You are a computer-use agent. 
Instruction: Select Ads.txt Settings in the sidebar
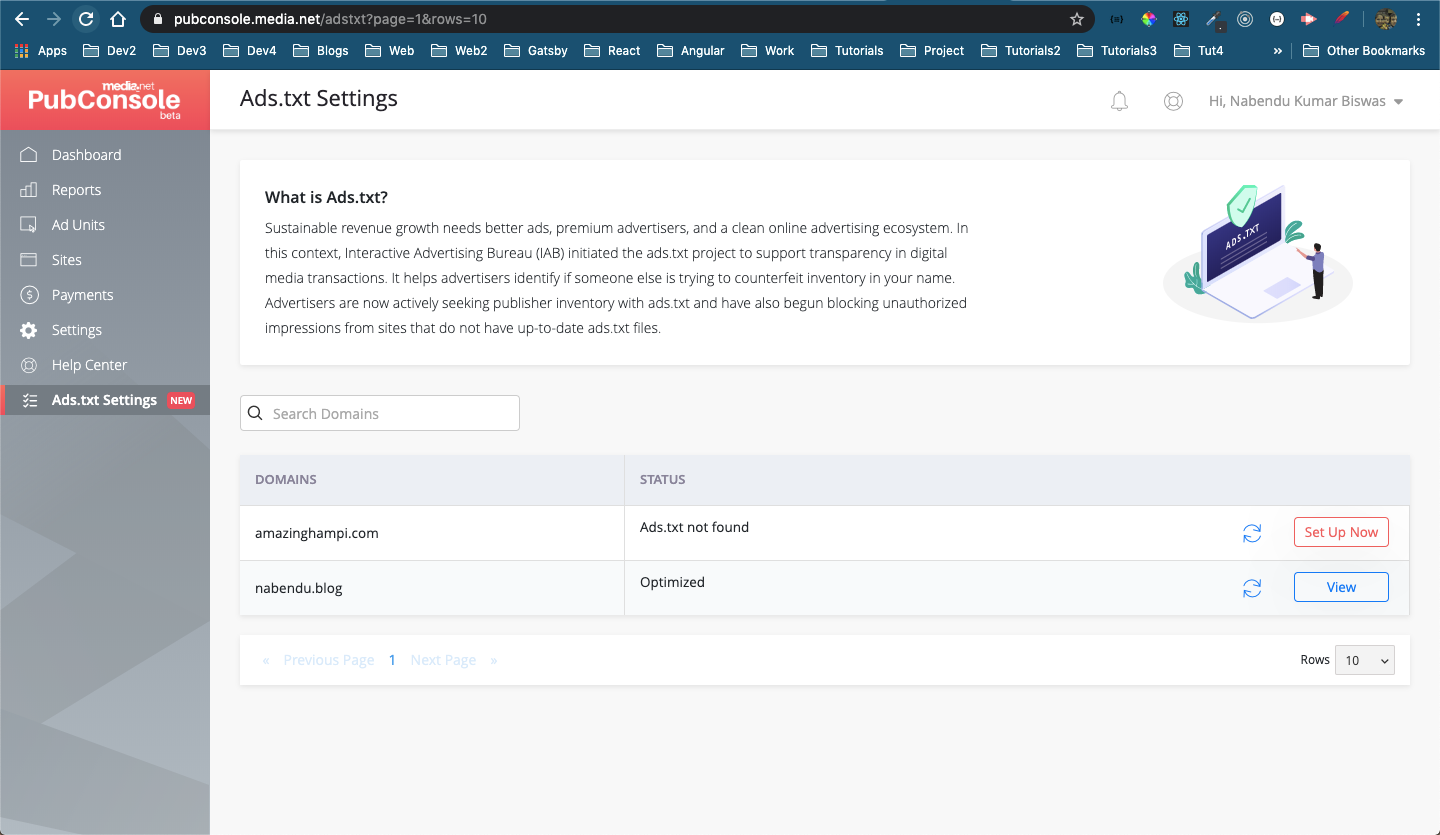[105, 400]
